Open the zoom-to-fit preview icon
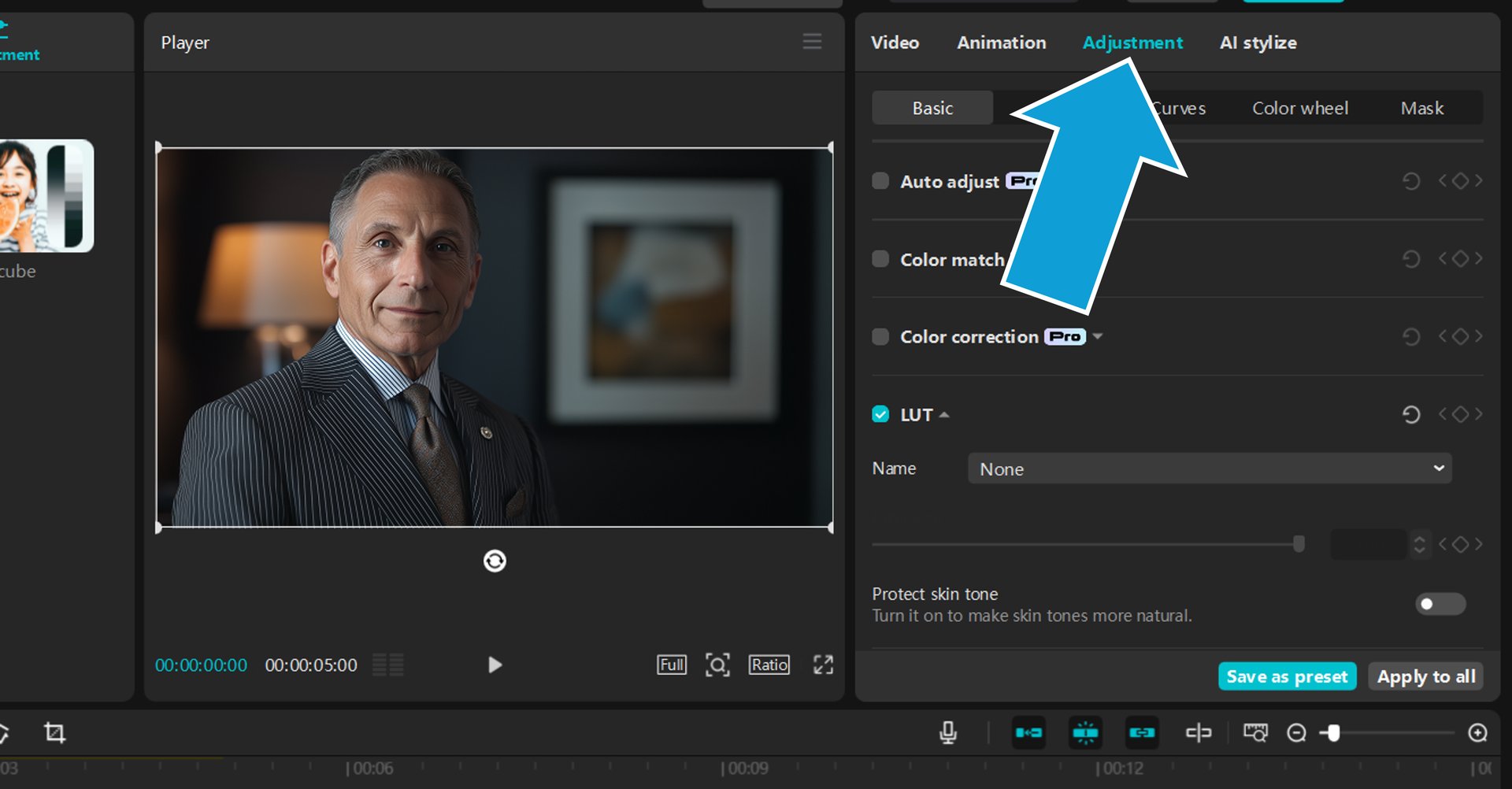Viewport: 1512px width, 789px height. tap(717, 665)
